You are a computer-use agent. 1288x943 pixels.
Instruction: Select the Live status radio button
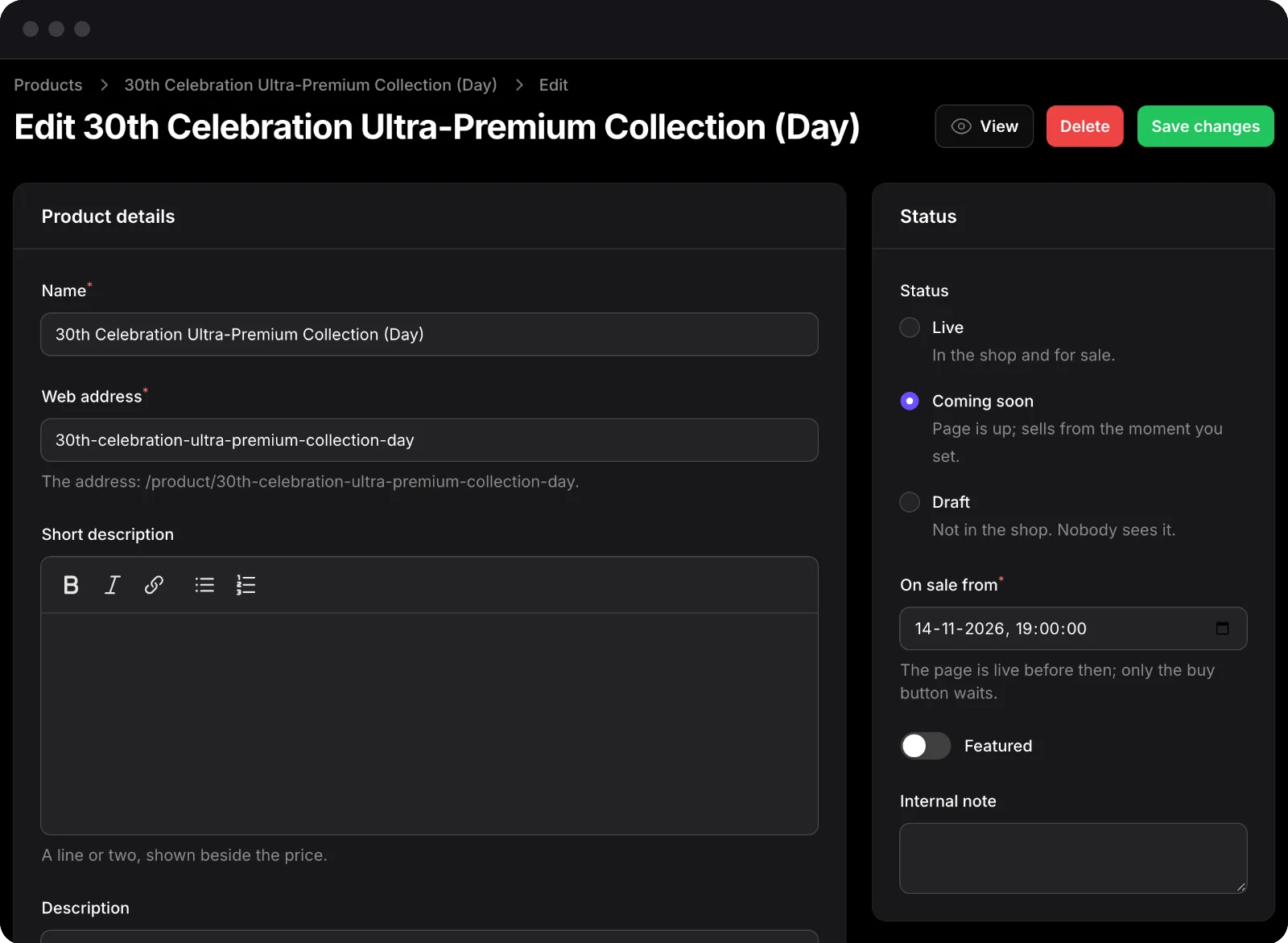[x=910, y=327]
